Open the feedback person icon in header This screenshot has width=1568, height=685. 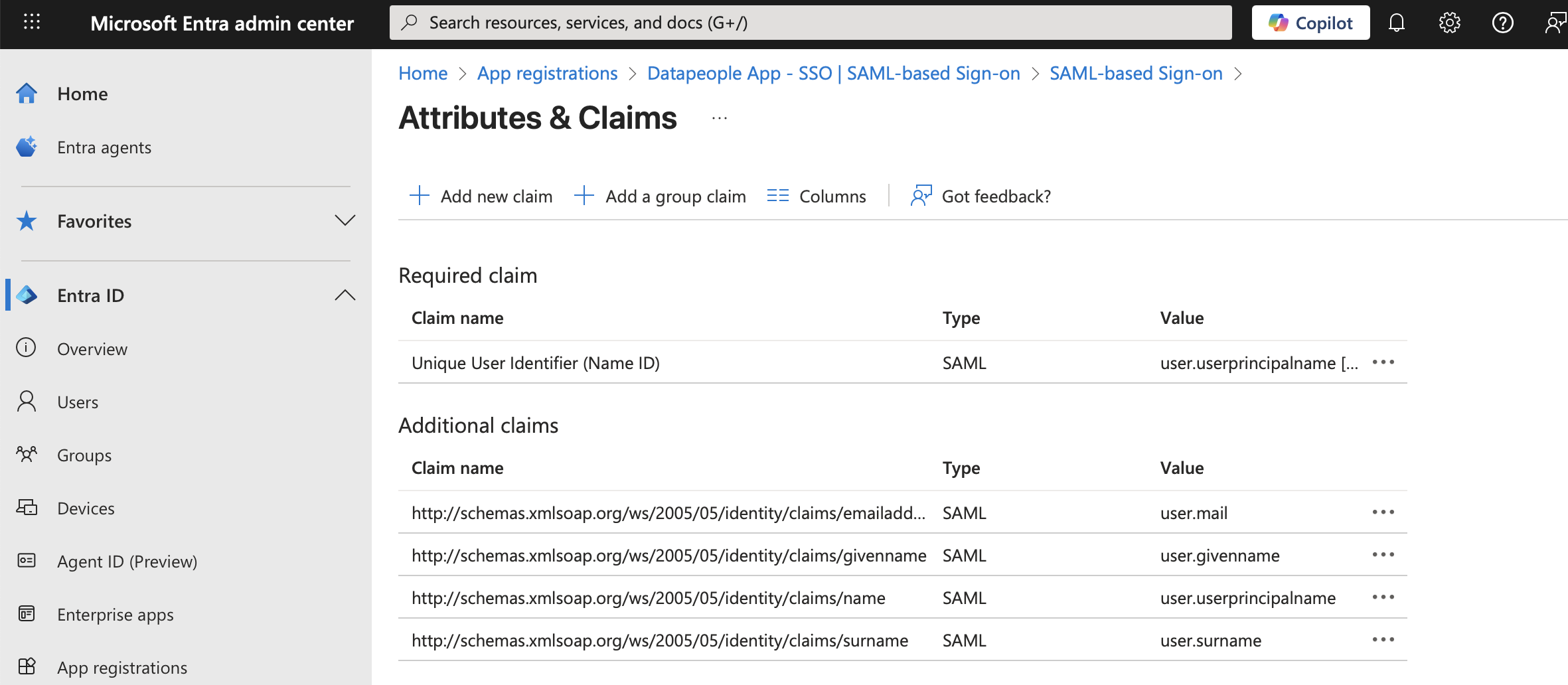(x=1555, y=23)
